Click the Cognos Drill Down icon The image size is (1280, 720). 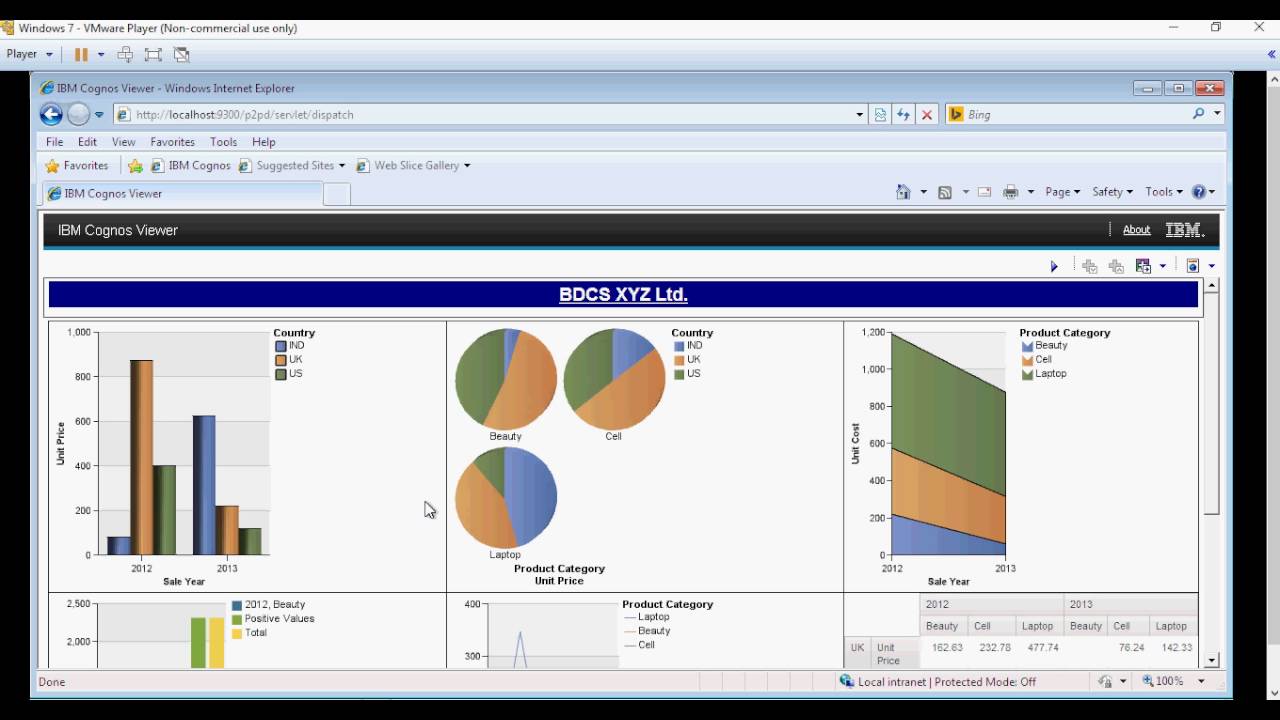(1090, 266)
